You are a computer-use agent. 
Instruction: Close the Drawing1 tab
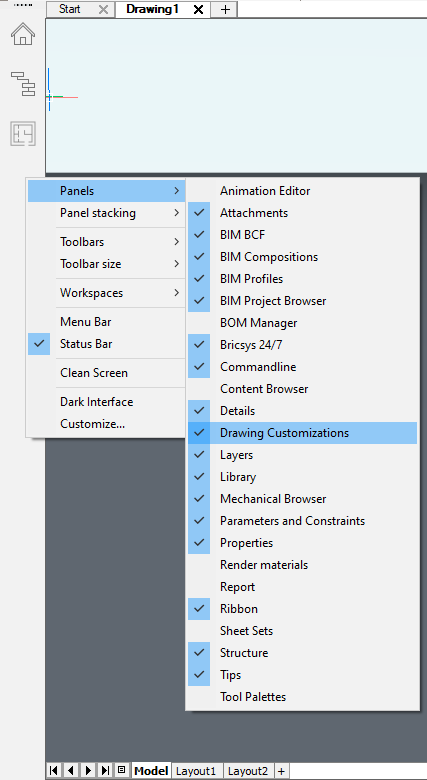point(198,9)
